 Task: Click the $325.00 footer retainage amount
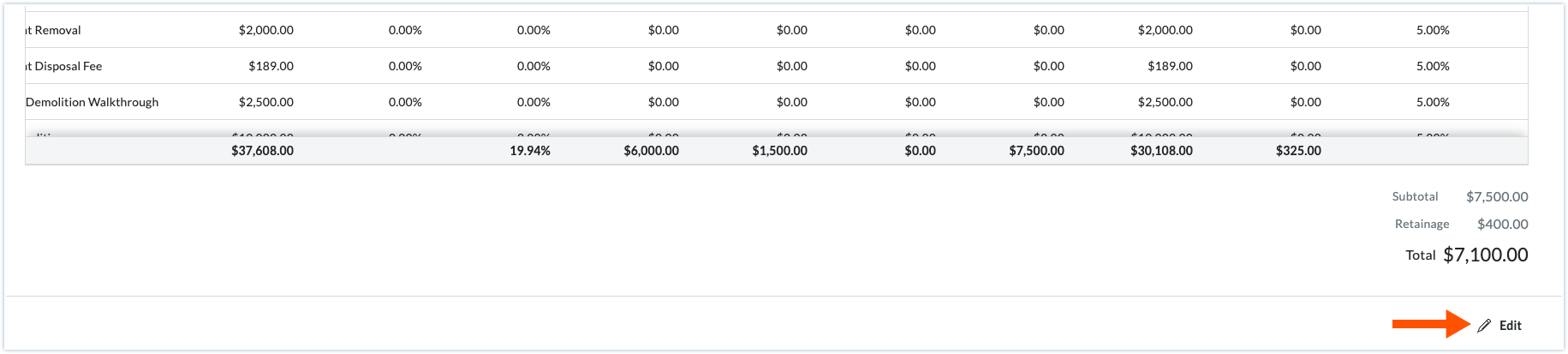(x=1298, y=151)
